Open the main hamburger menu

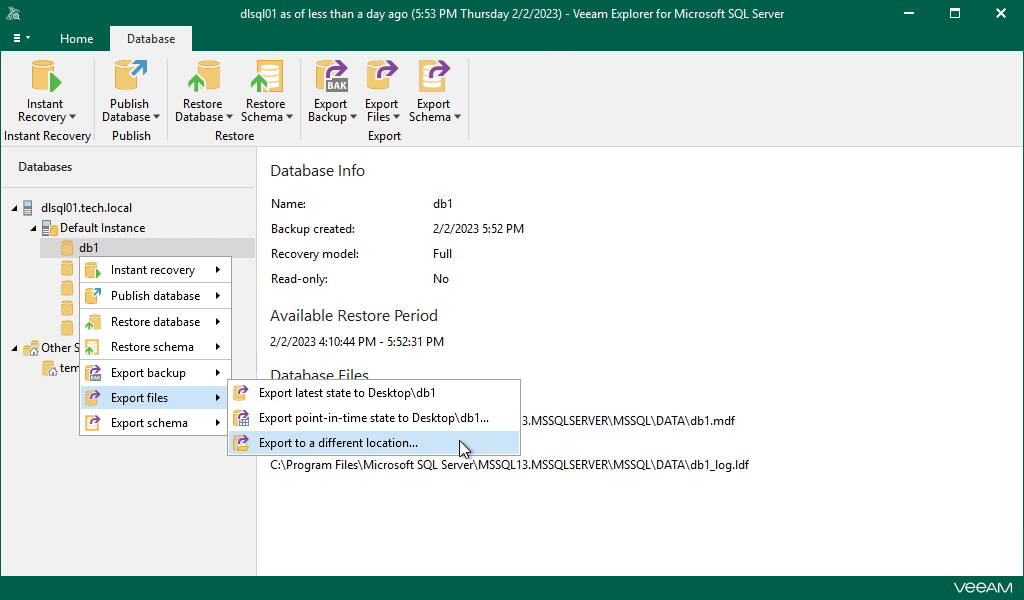pyautogui.click(x=21, y=39)
